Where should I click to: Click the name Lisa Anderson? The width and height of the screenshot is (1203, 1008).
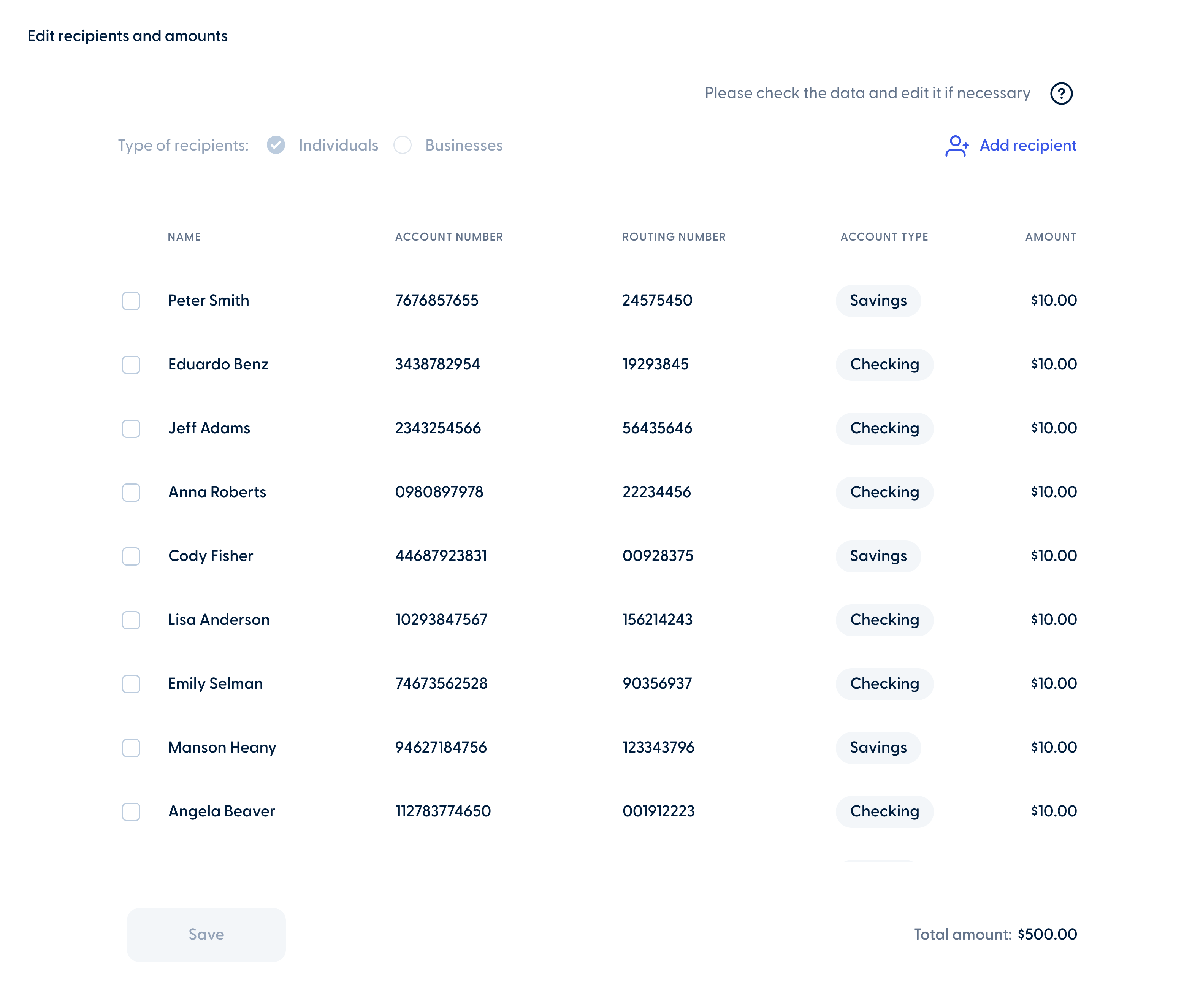click(x=219, y=620)
